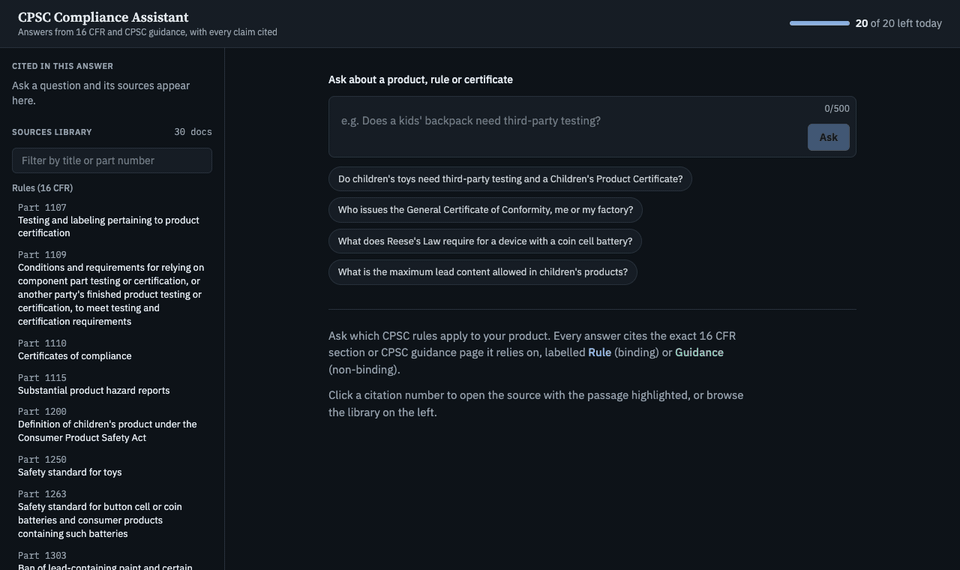Click the '20 of 20 left today' counter

(x=898, y=23)
